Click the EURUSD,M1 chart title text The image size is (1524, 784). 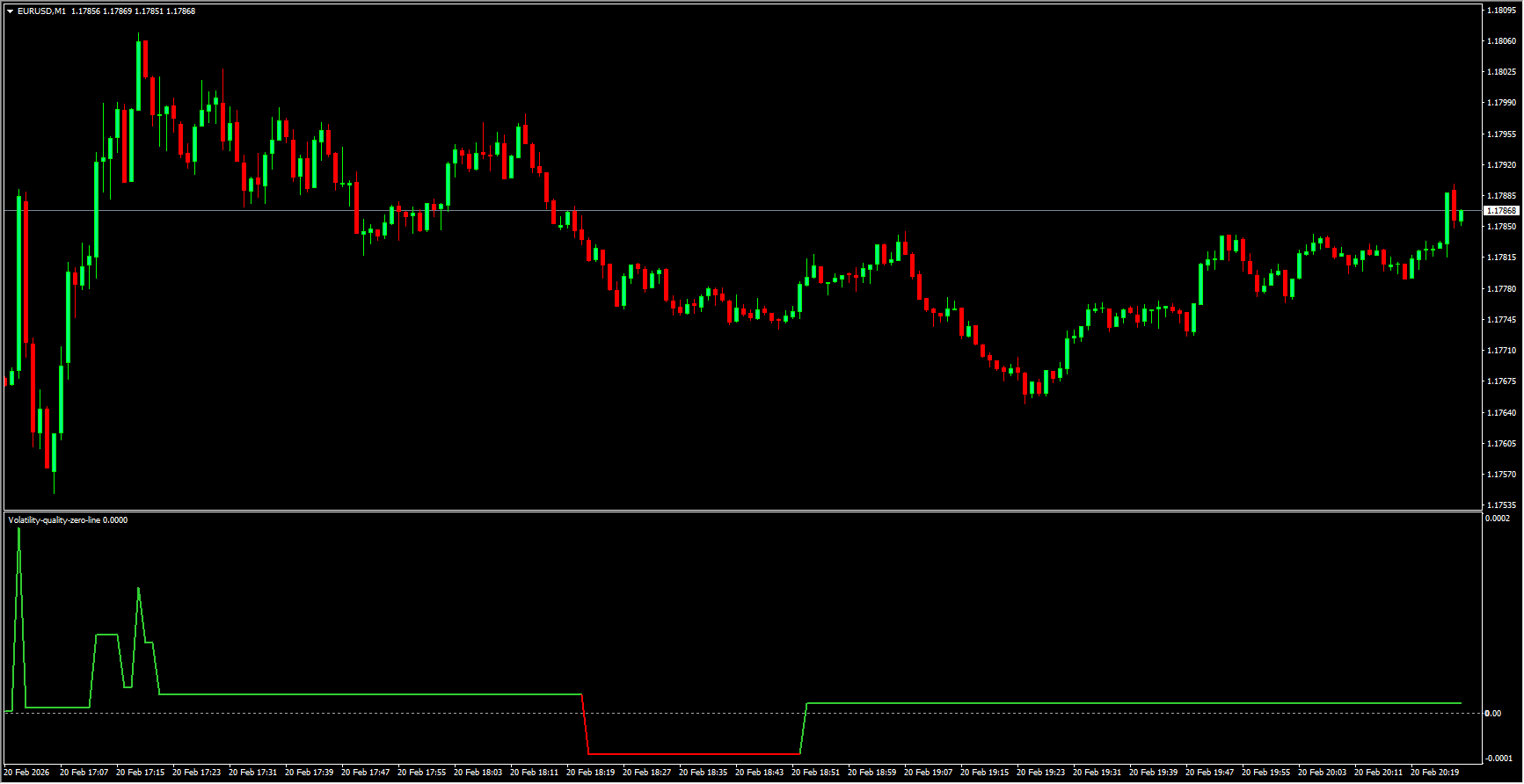pyautogui.click(x=41, y=11)
